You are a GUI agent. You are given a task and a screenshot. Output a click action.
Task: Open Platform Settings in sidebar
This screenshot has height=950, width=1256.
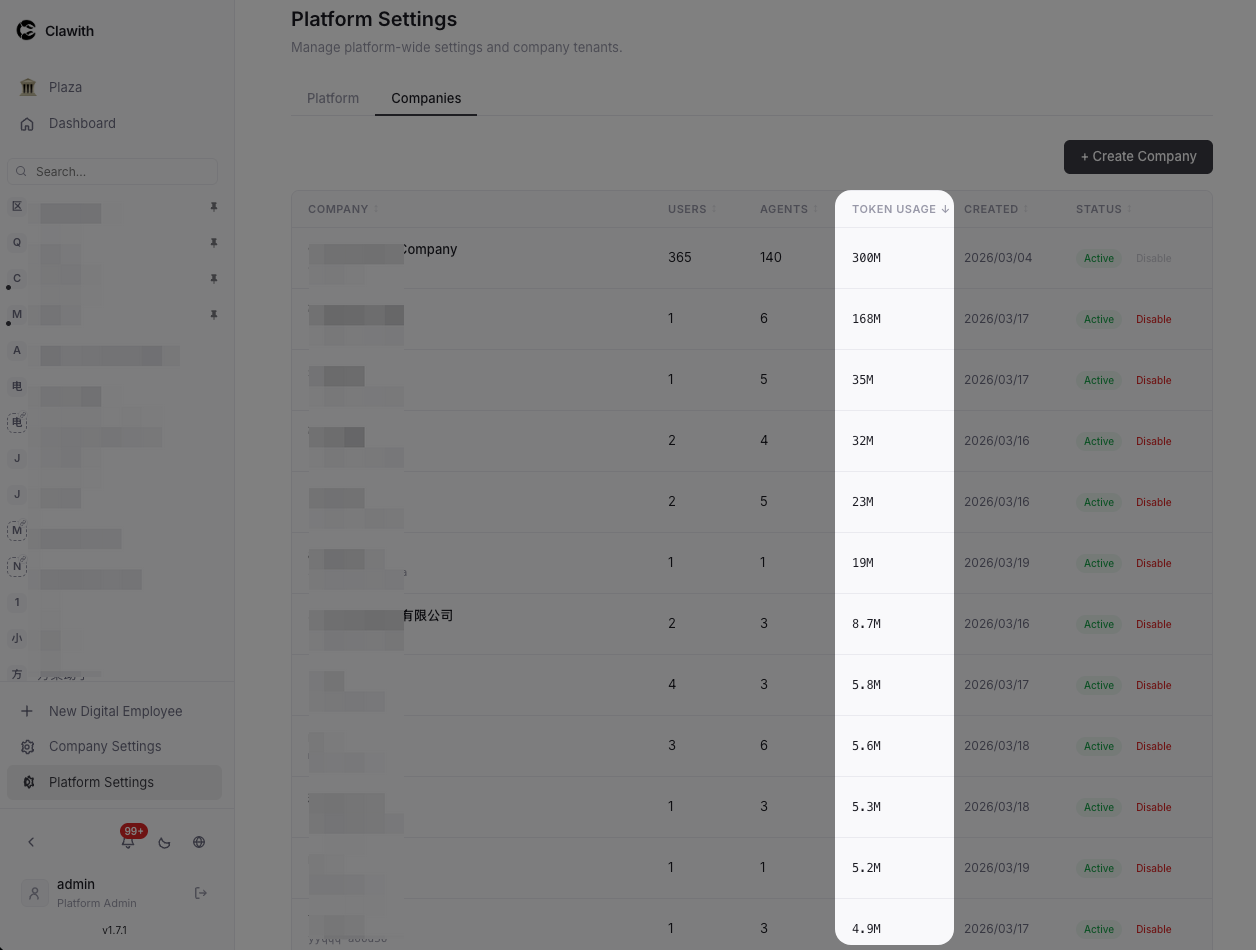pyautogui.click(x=101, y=782)
